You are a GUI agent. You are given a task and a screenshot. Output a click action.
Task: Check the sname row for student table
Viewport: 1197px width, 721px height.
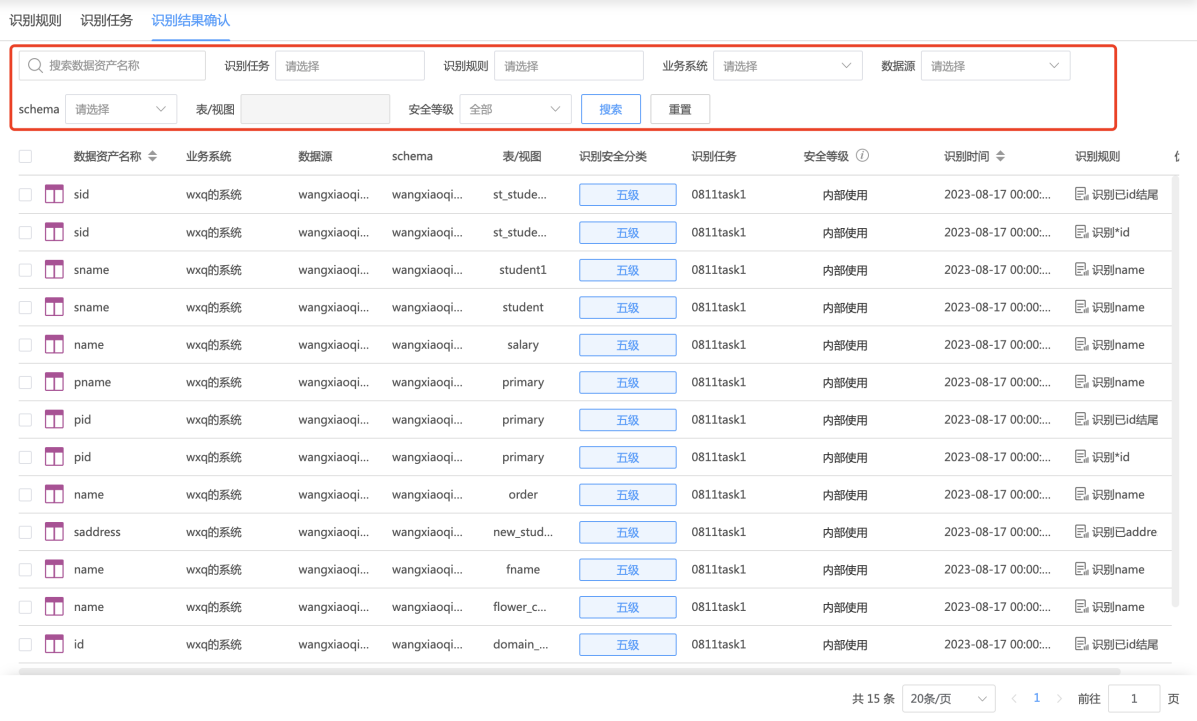point(25,307)
